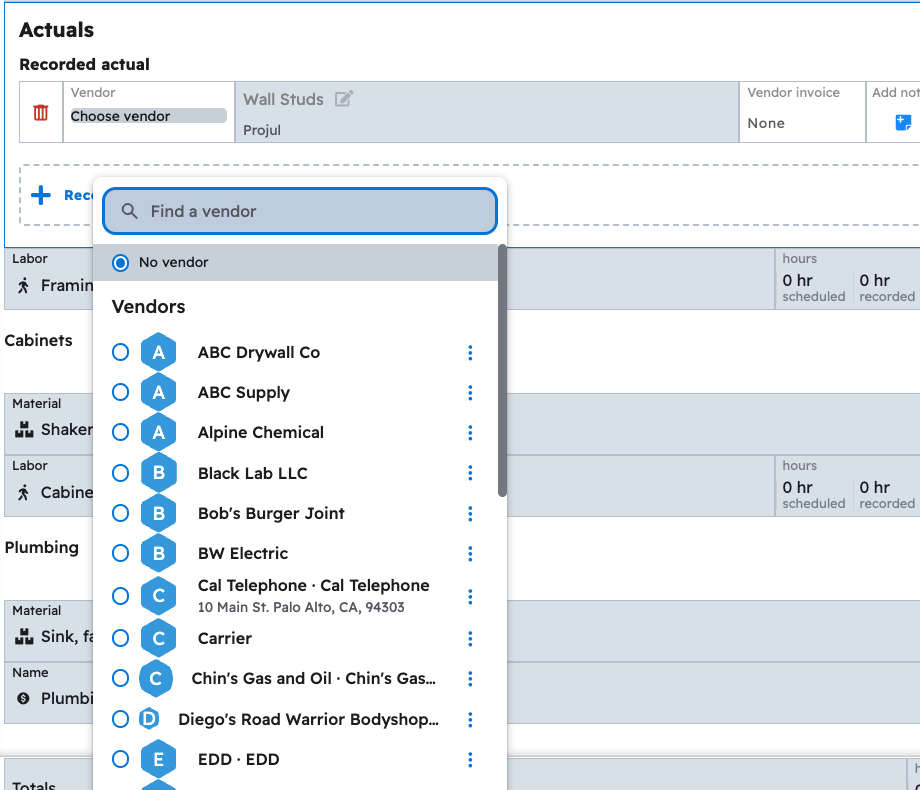The width and height of the screenshot is (920, 790).
Task: Open options menu for EDD
Action: point(470,759)
